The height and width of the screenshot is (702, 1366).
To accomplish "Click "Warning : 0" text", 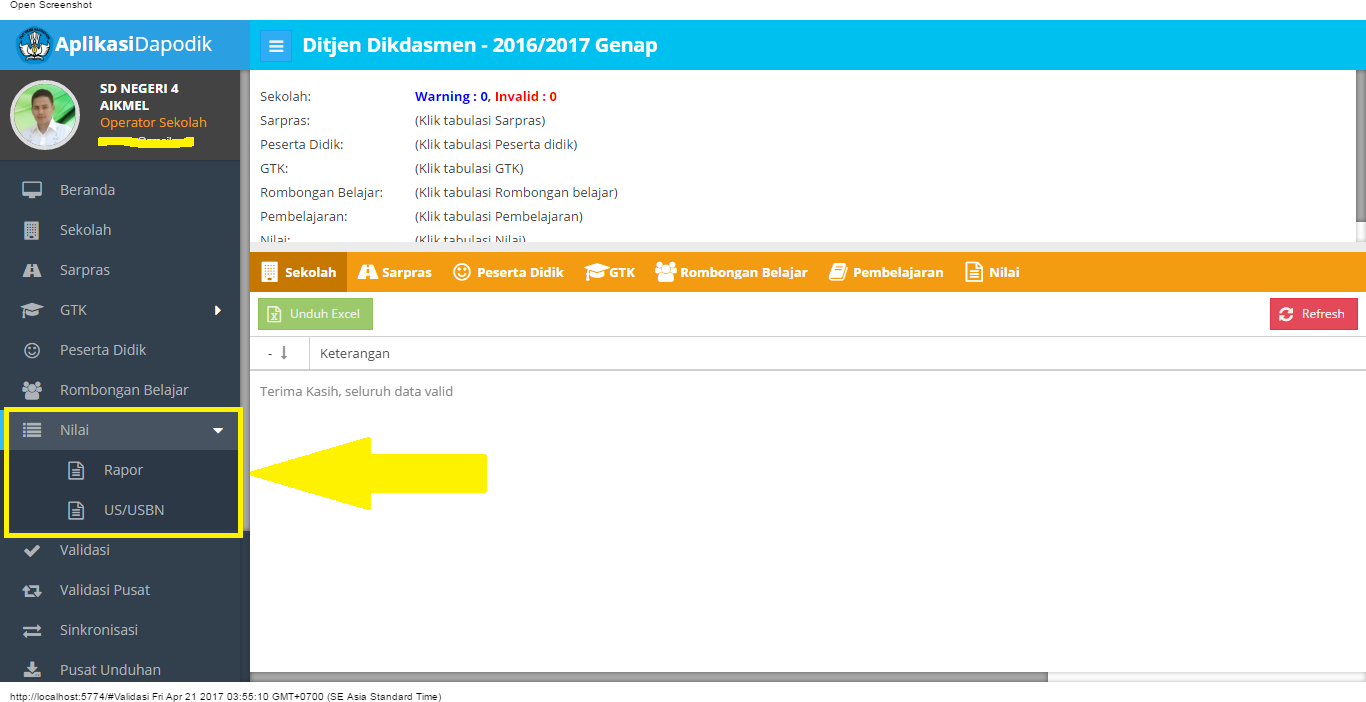I will (x=451, y=97).
